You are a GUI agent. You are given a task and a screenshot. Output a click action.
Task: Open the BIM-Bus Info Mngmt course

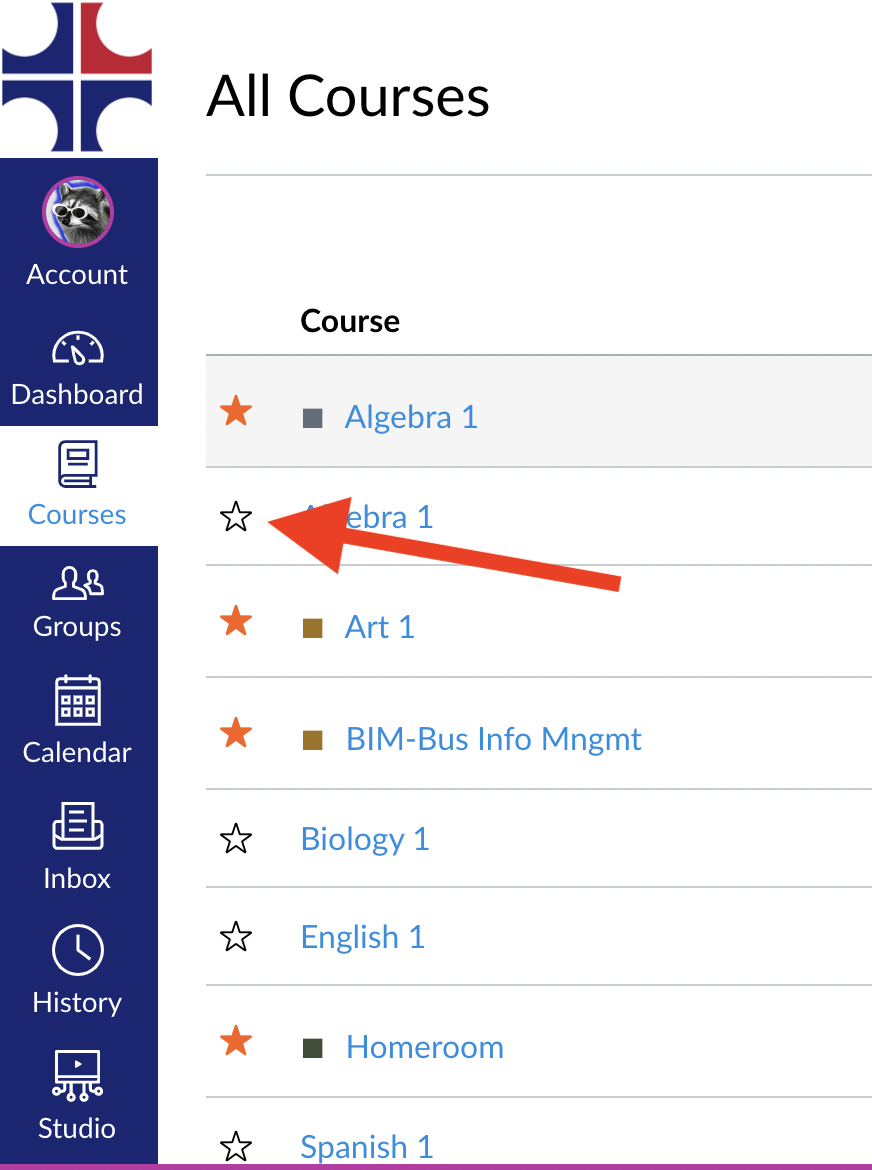[x=493, y=739]
